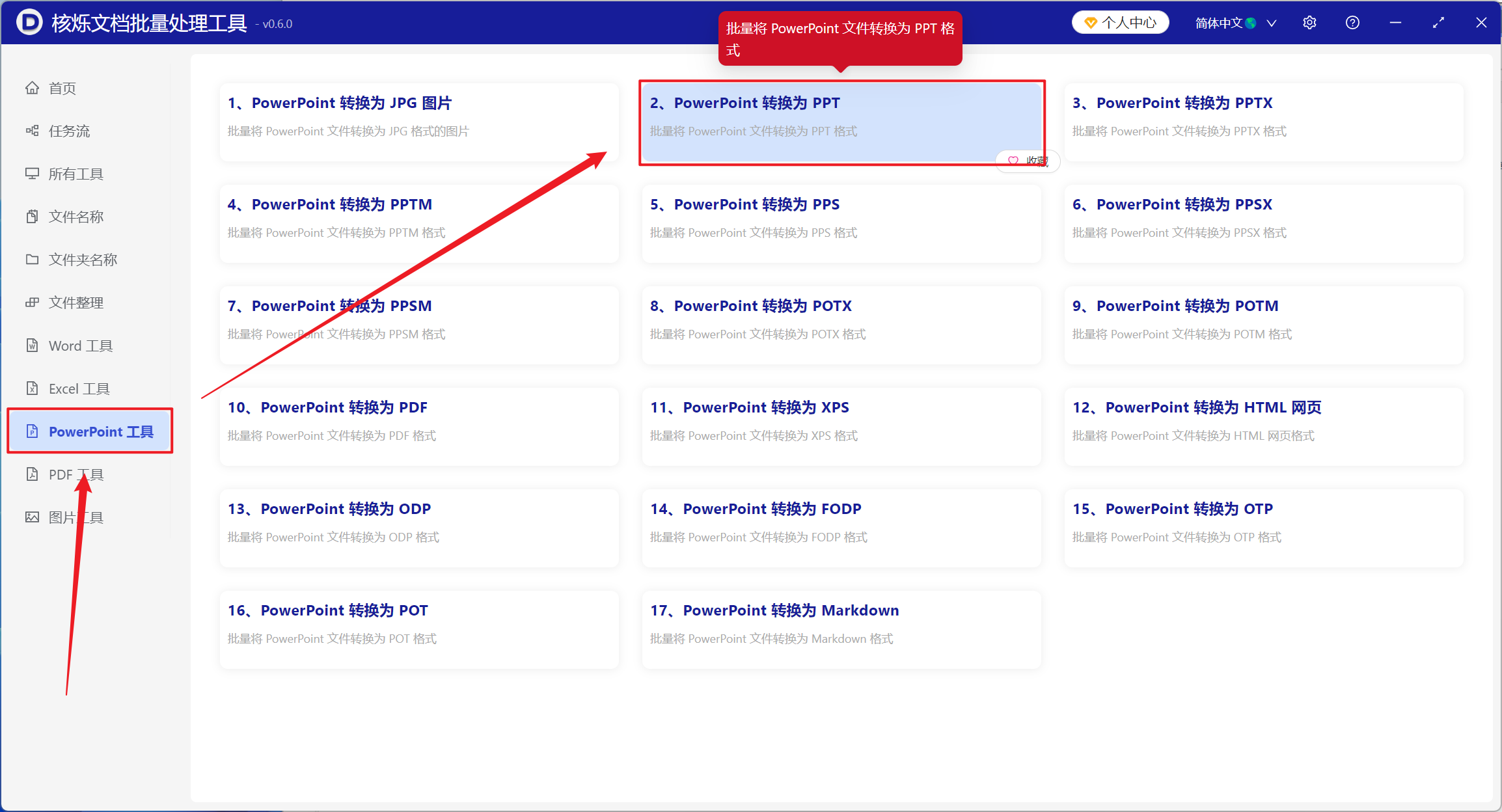Close the application window
This screenshot has width=1502, height=812.
pyautogui.click(x=1481, y=23)
